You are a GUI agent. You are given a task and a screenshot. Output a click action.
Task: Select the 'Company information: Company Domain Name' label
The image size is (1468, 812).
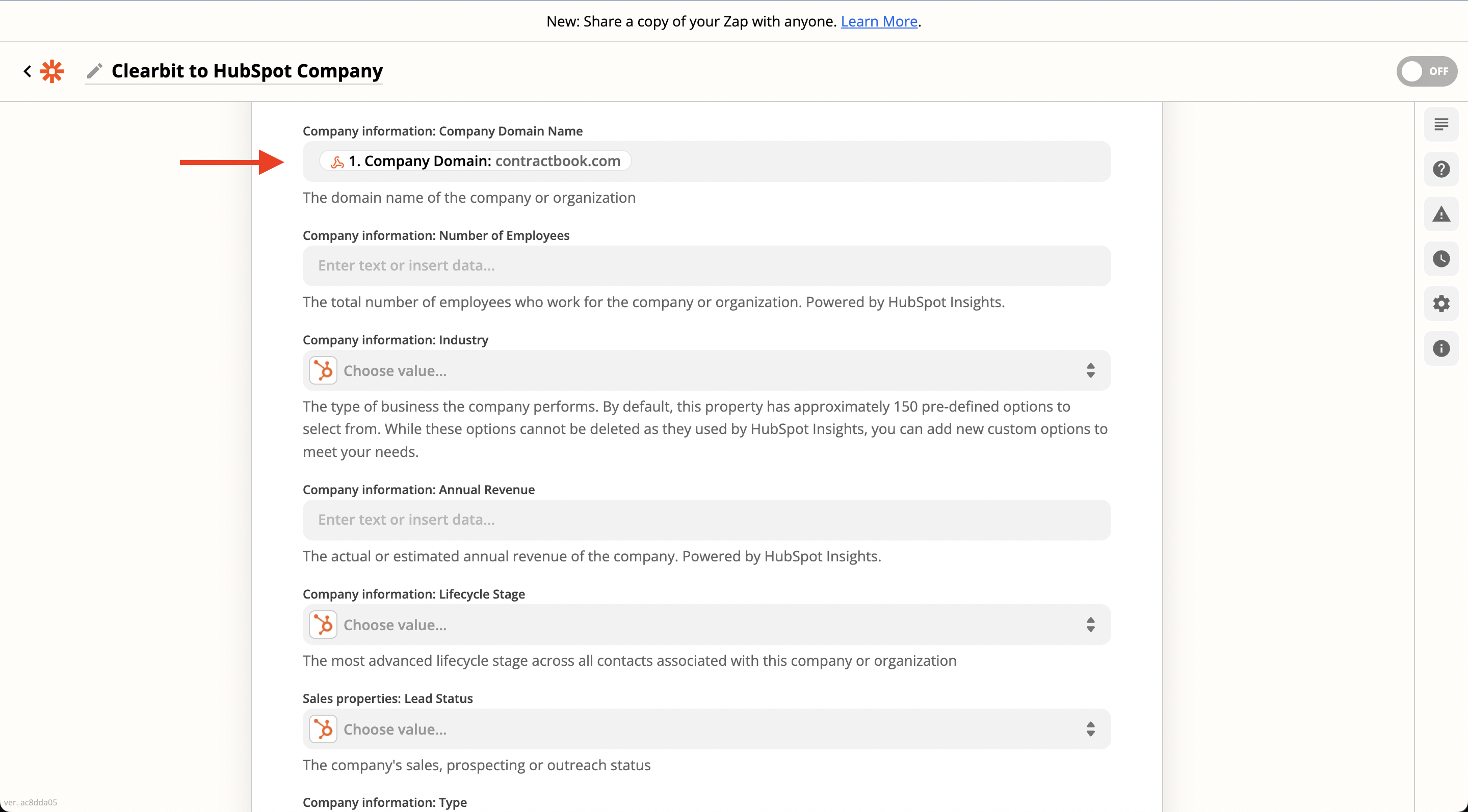coord(442,131)
